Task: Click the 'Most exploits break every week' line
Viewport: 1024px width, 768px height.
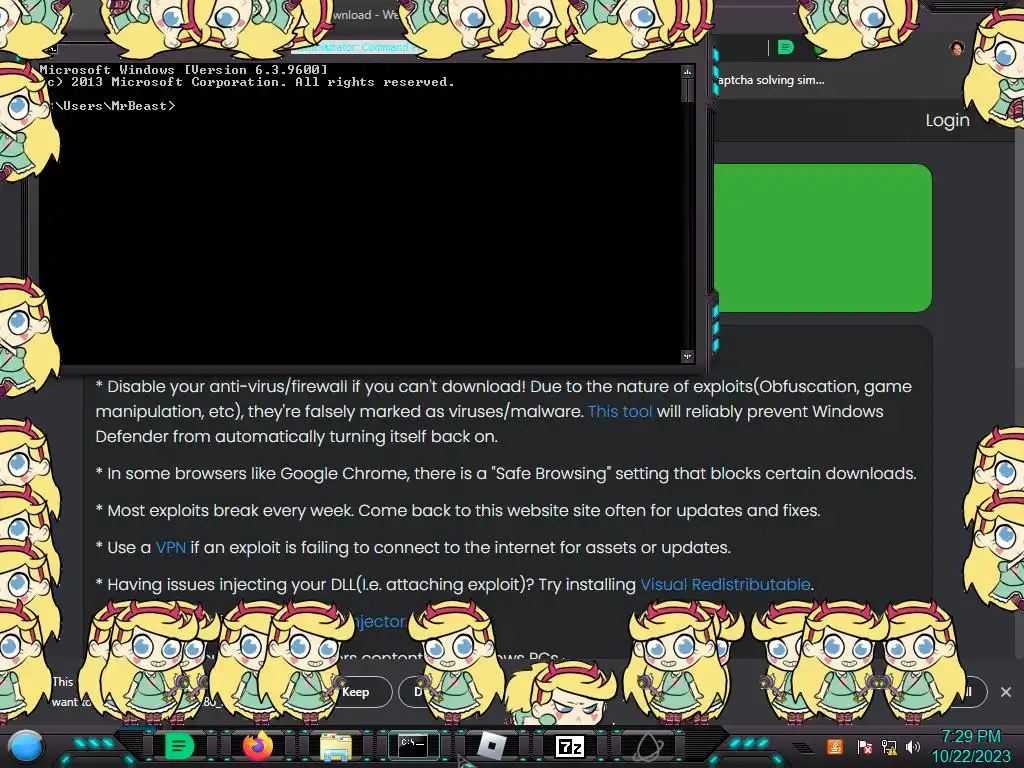Action: (x=458, y=510)
